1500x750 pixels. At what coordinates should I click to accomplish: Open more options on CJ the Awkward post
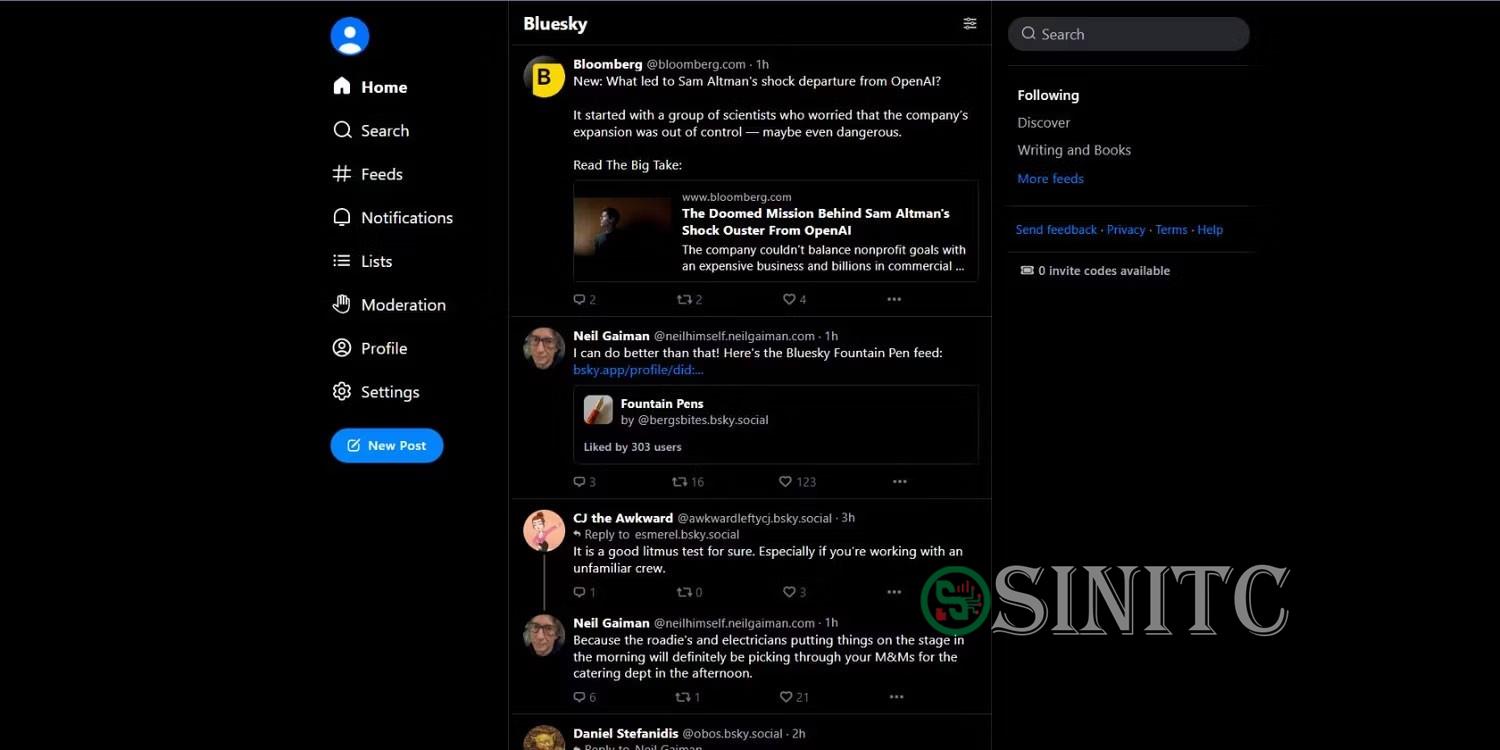pyautogui.click(x=894, y=592)
